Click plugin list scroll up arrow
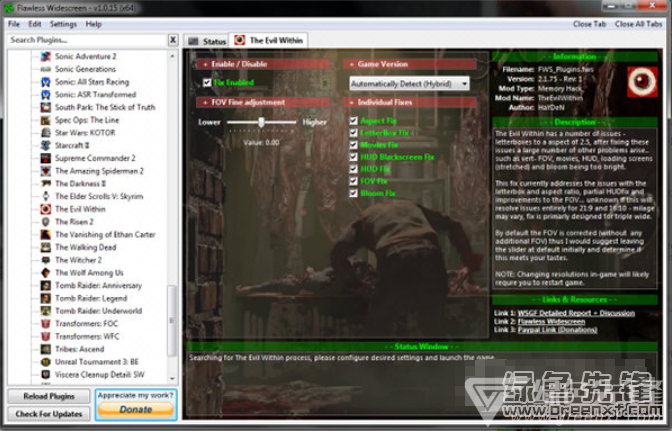This screenshot has width=672, height=431. (172, 56)
